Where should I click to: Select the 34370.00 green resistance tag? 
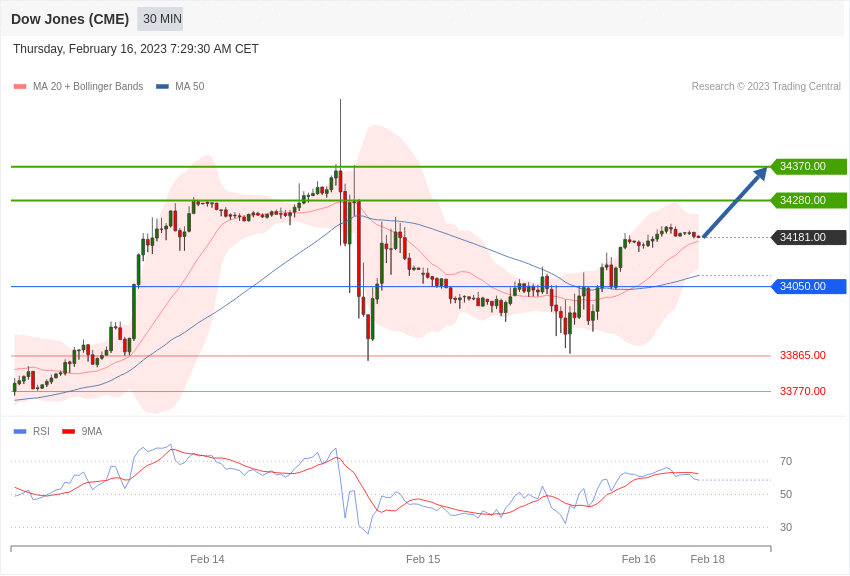tap(808, 166)
